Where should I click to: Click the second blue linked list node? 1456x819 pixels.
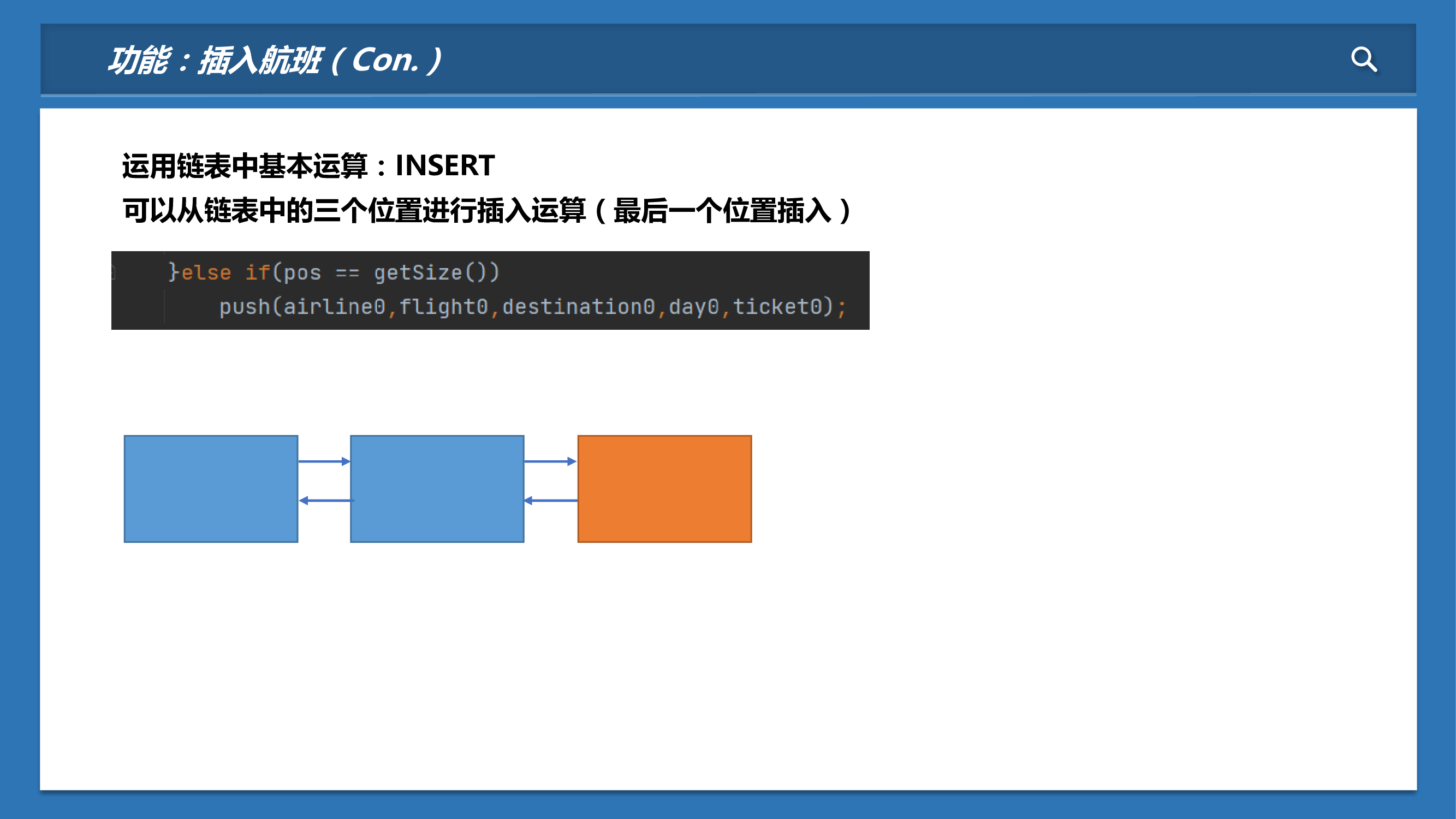coord(437,488)
